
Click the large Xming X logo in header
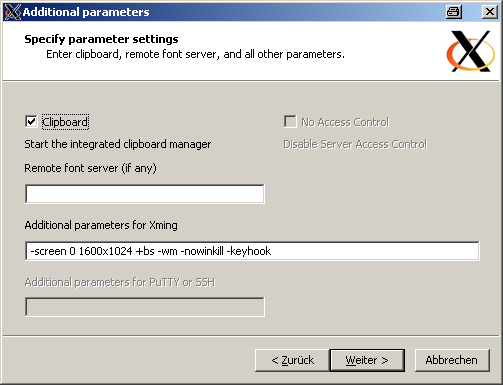pos(471,51)
